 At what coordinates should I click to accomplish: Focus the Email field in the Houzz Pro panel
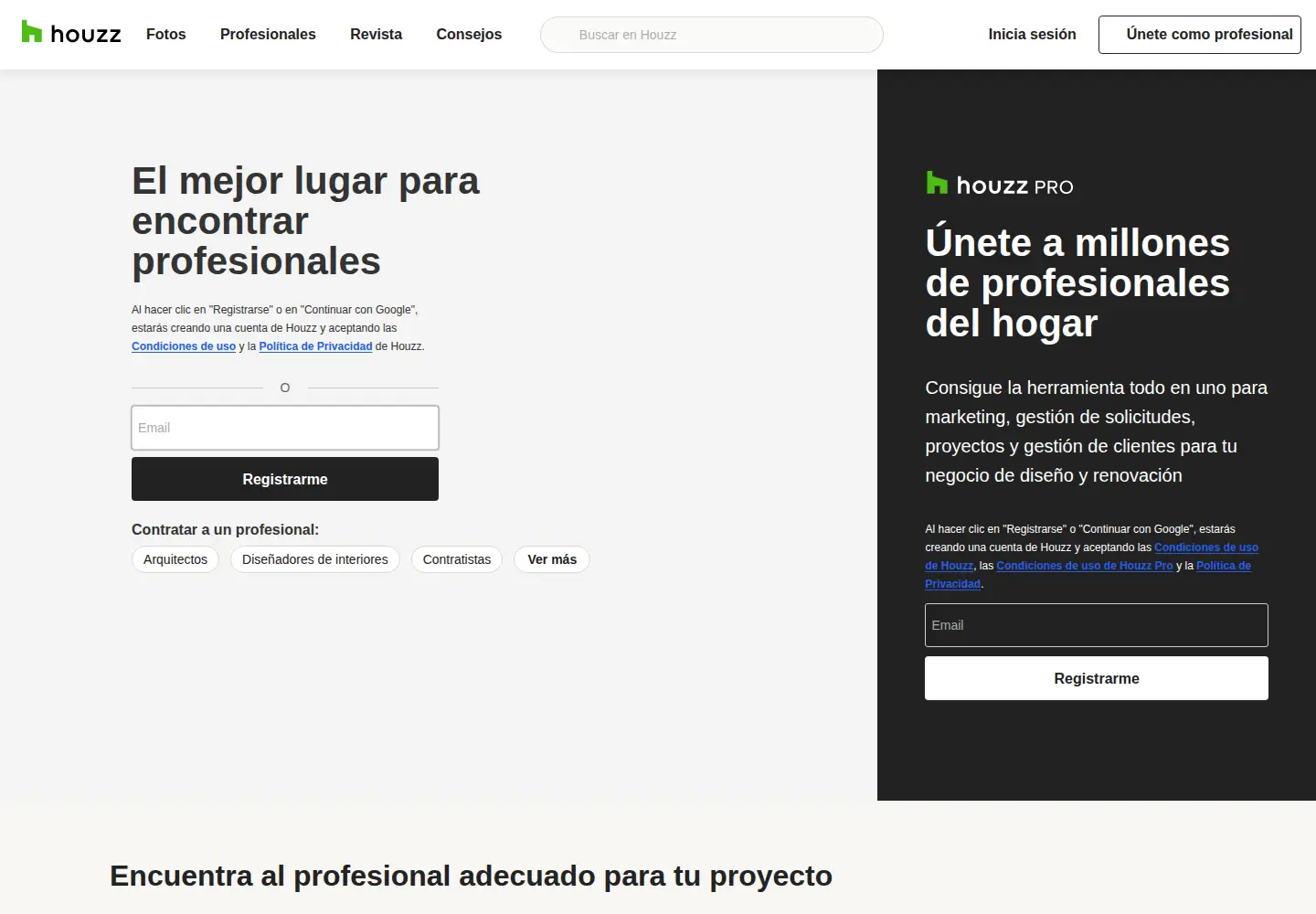tap(1097, 625)
